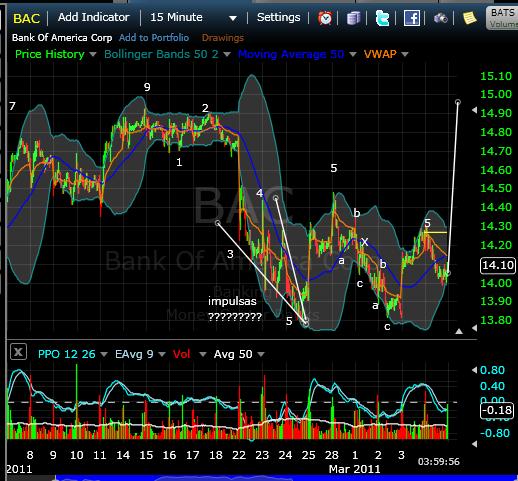Click the alarm clock alert icon
The width and height of the screenshot is (518, 481).
coord(325,18)
